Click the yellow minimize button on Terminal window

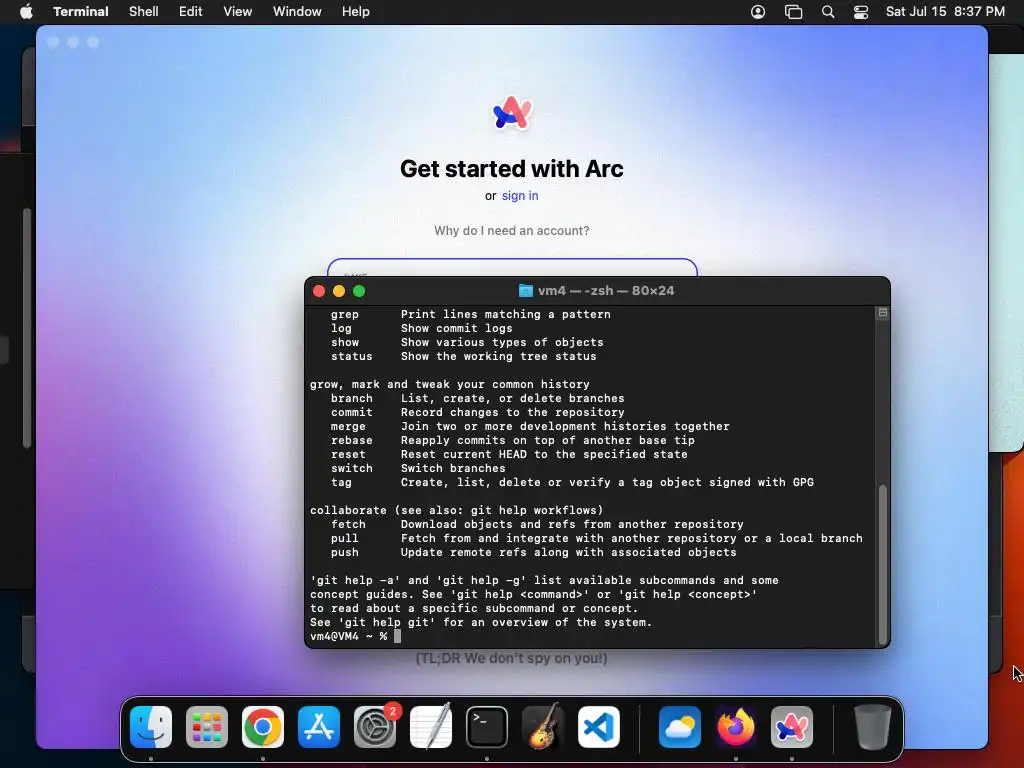pos(339,291)
